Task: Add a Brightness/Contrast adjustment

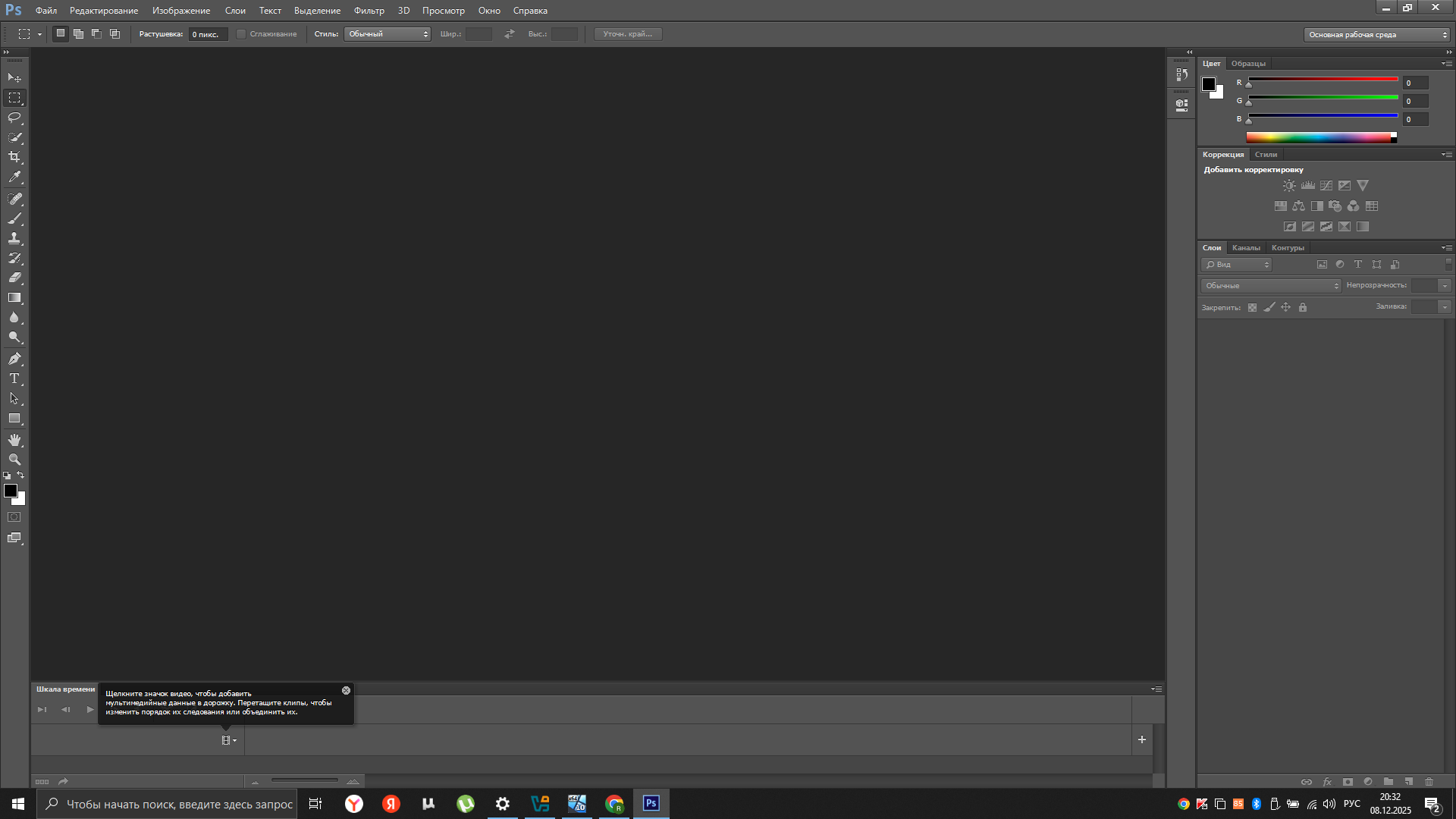Action: [1289, 185]
